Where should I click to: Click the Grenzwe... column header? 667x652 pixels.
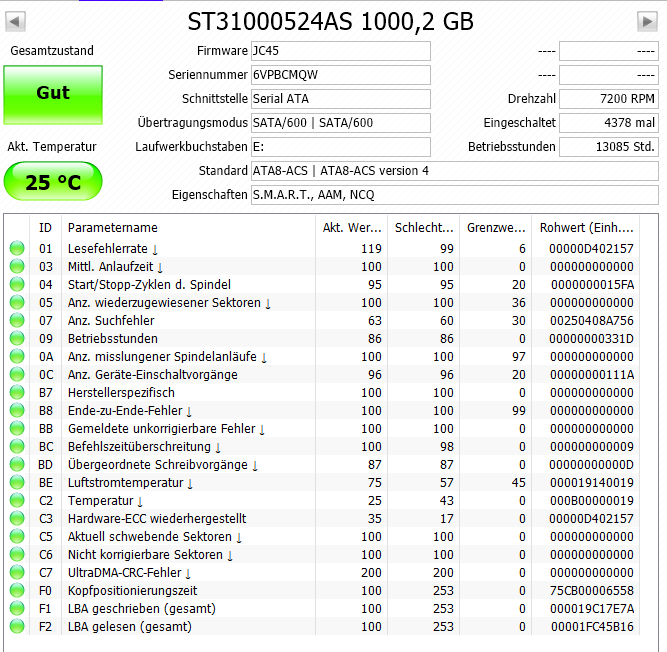(x=496, y=228)
